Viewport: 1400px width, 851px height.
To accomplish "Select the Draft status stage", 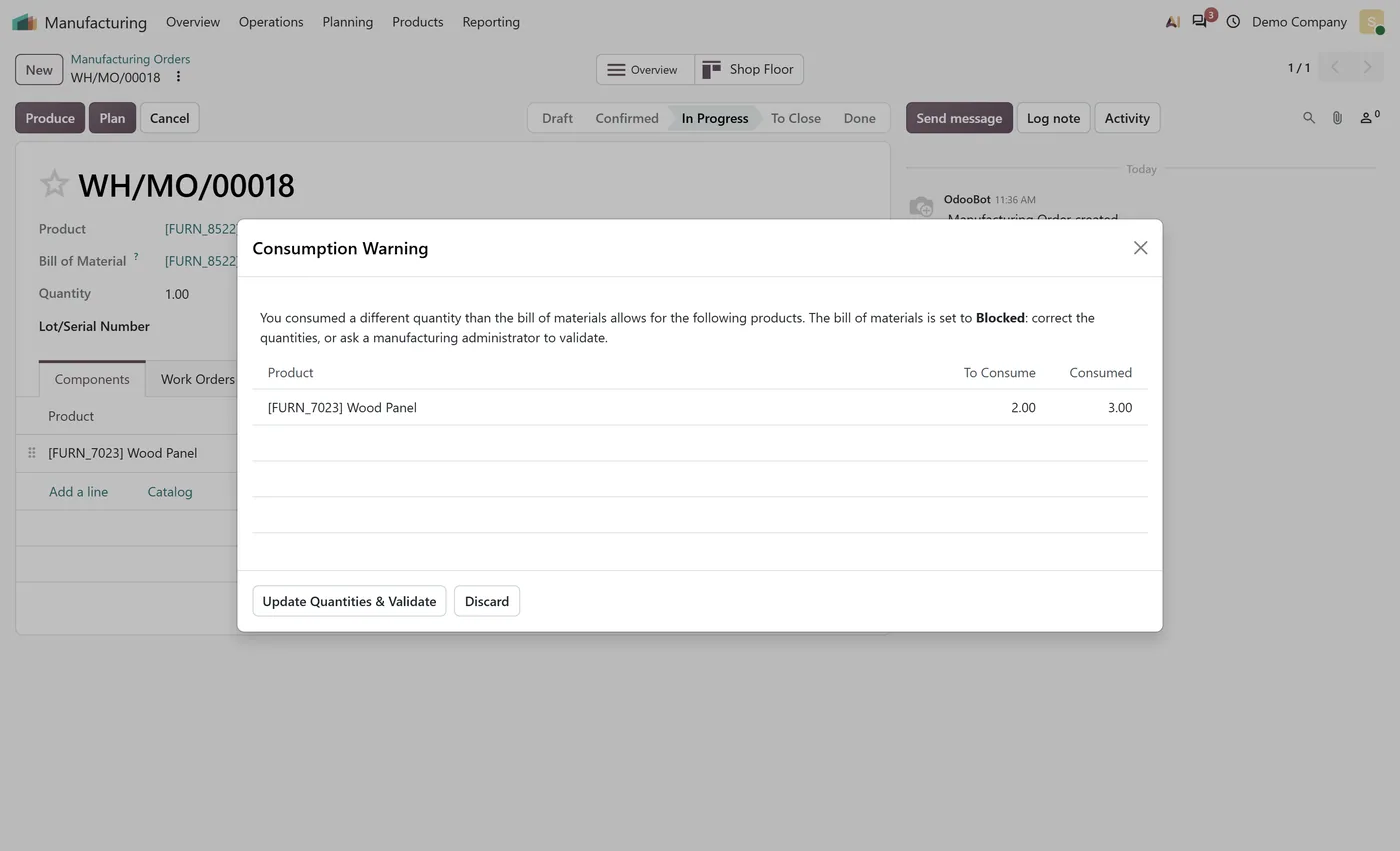I will point(557,118).
